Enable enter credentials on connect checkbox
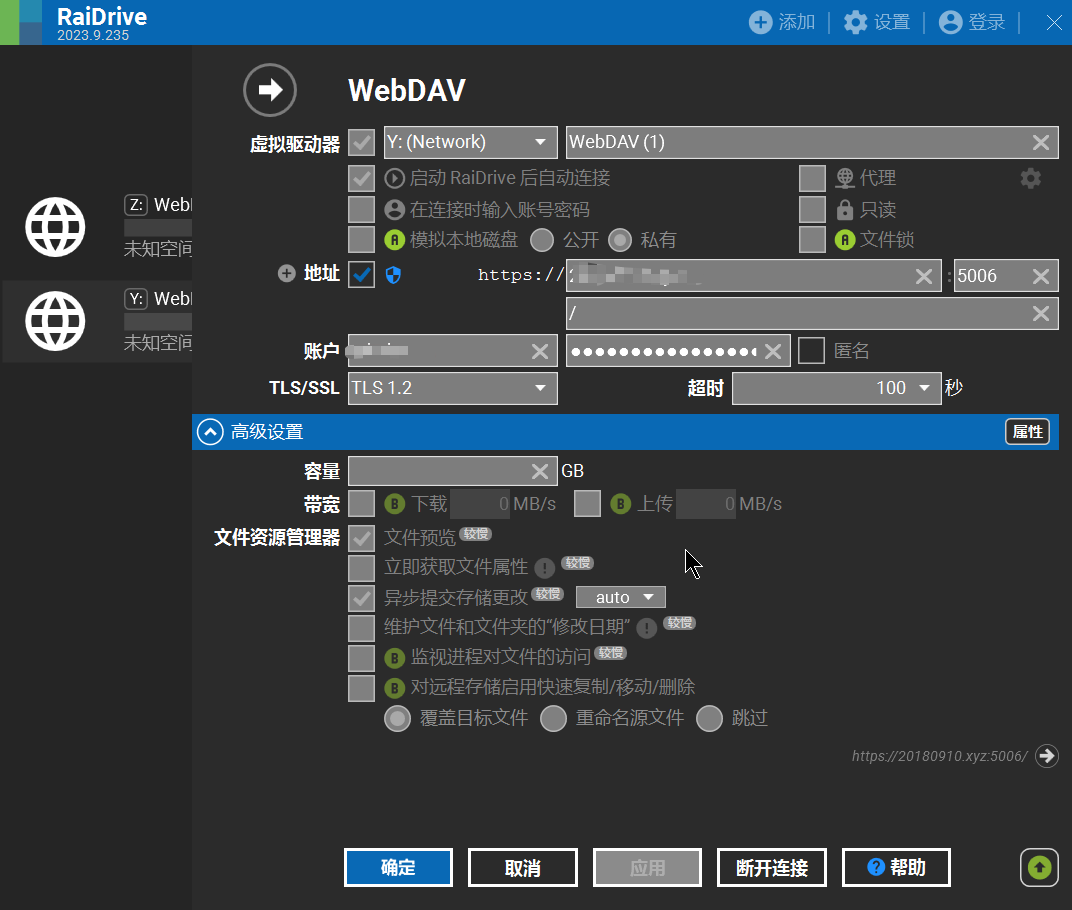 tap(361, 209)
